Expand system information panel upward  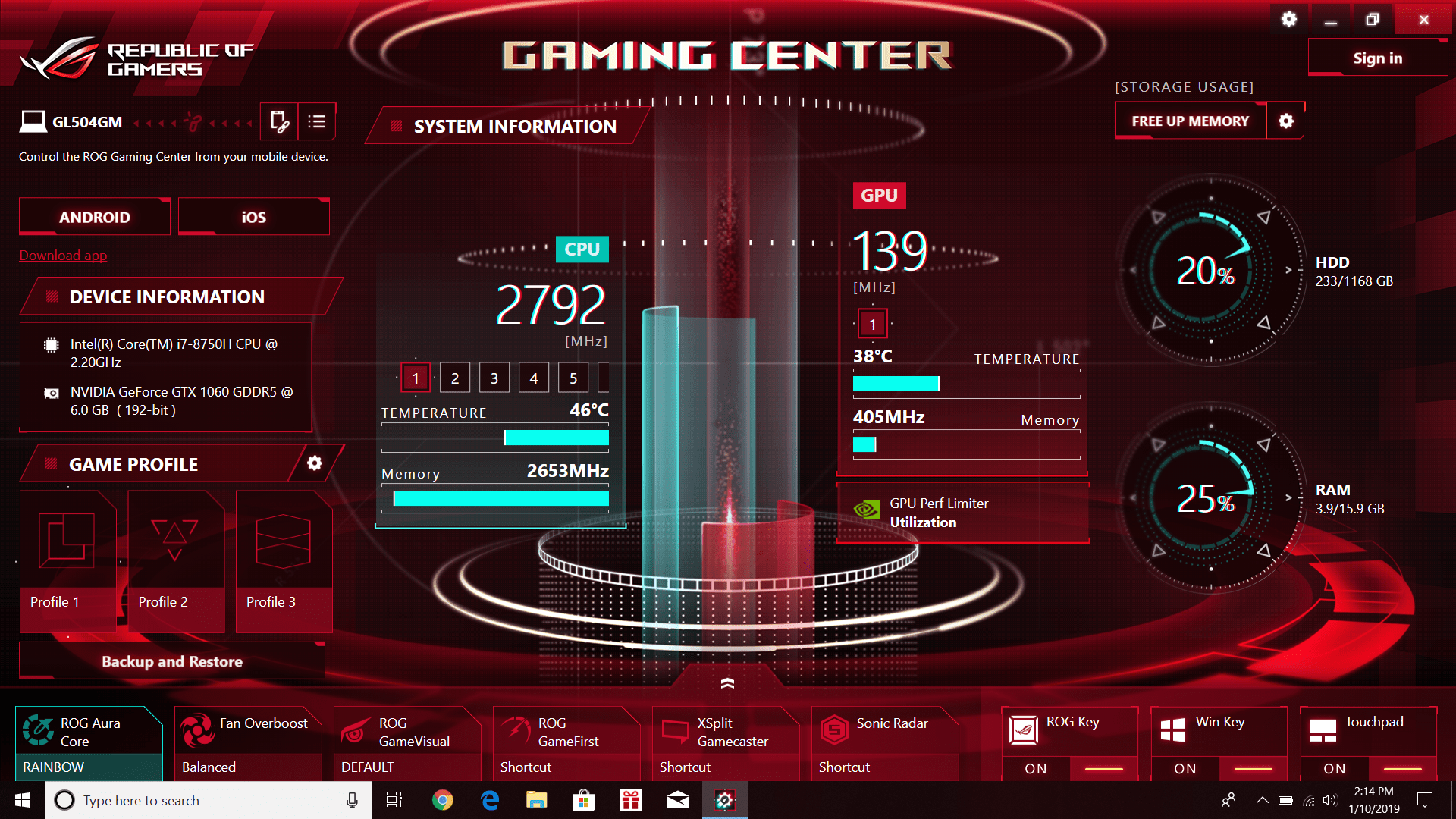pyautogui.click(x=727, y=684)
